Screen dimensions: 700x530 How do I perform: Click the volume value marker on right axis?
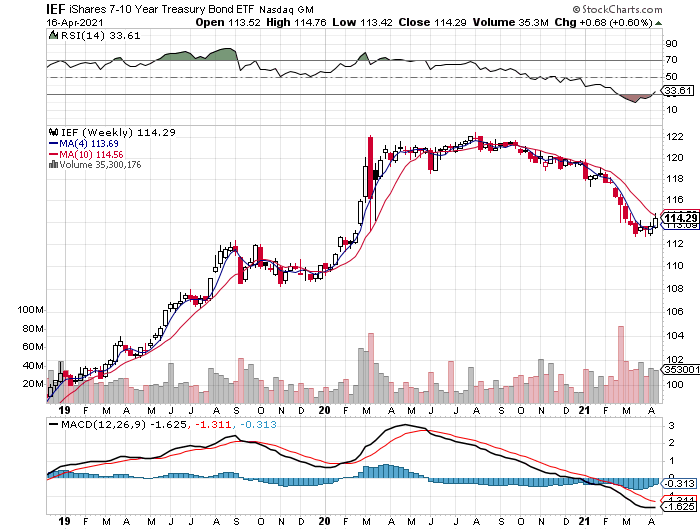(681, 370)
